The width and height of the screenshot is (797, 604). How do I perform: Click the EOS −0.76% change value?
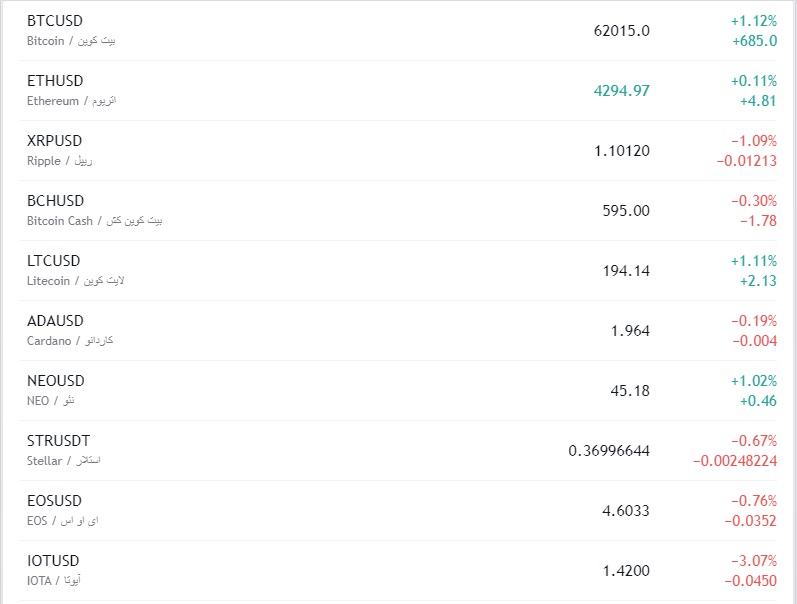[x=753, y=501]
